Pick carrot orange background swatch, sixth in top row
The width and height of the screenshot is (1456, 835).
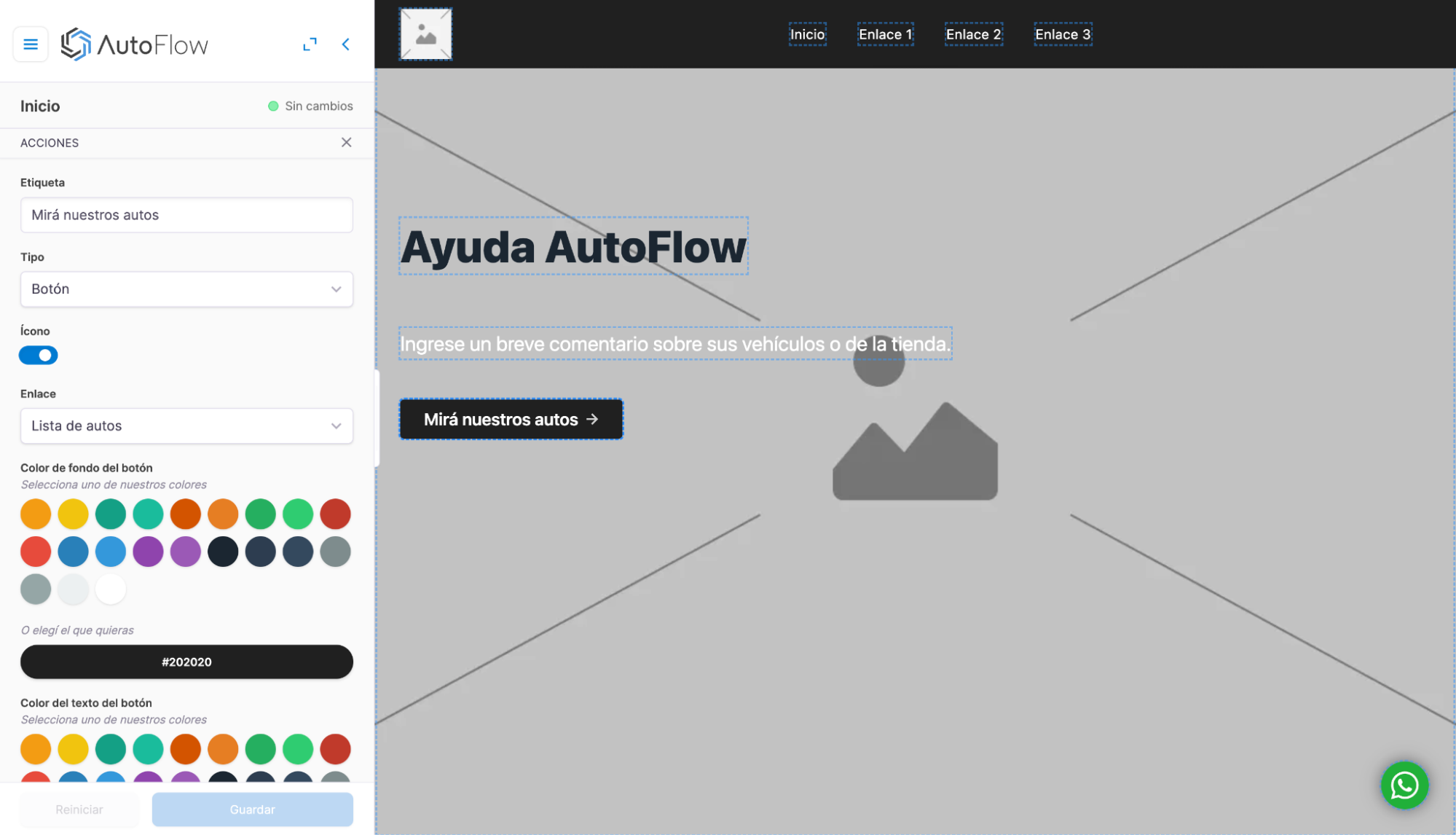tap(223, 514)
